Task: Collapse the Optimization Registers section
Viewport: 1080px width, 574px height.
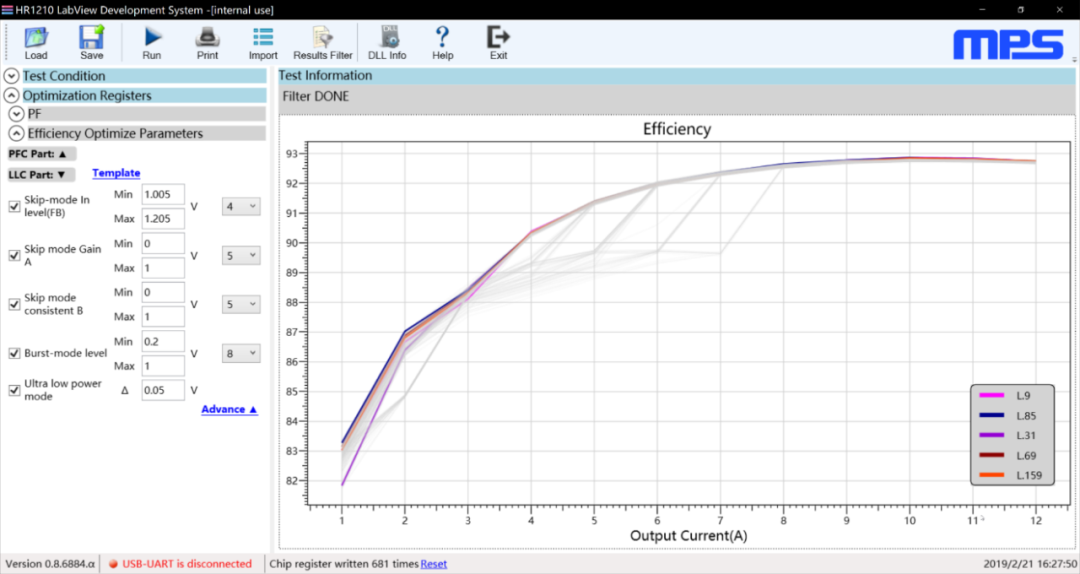Action: 12,96
